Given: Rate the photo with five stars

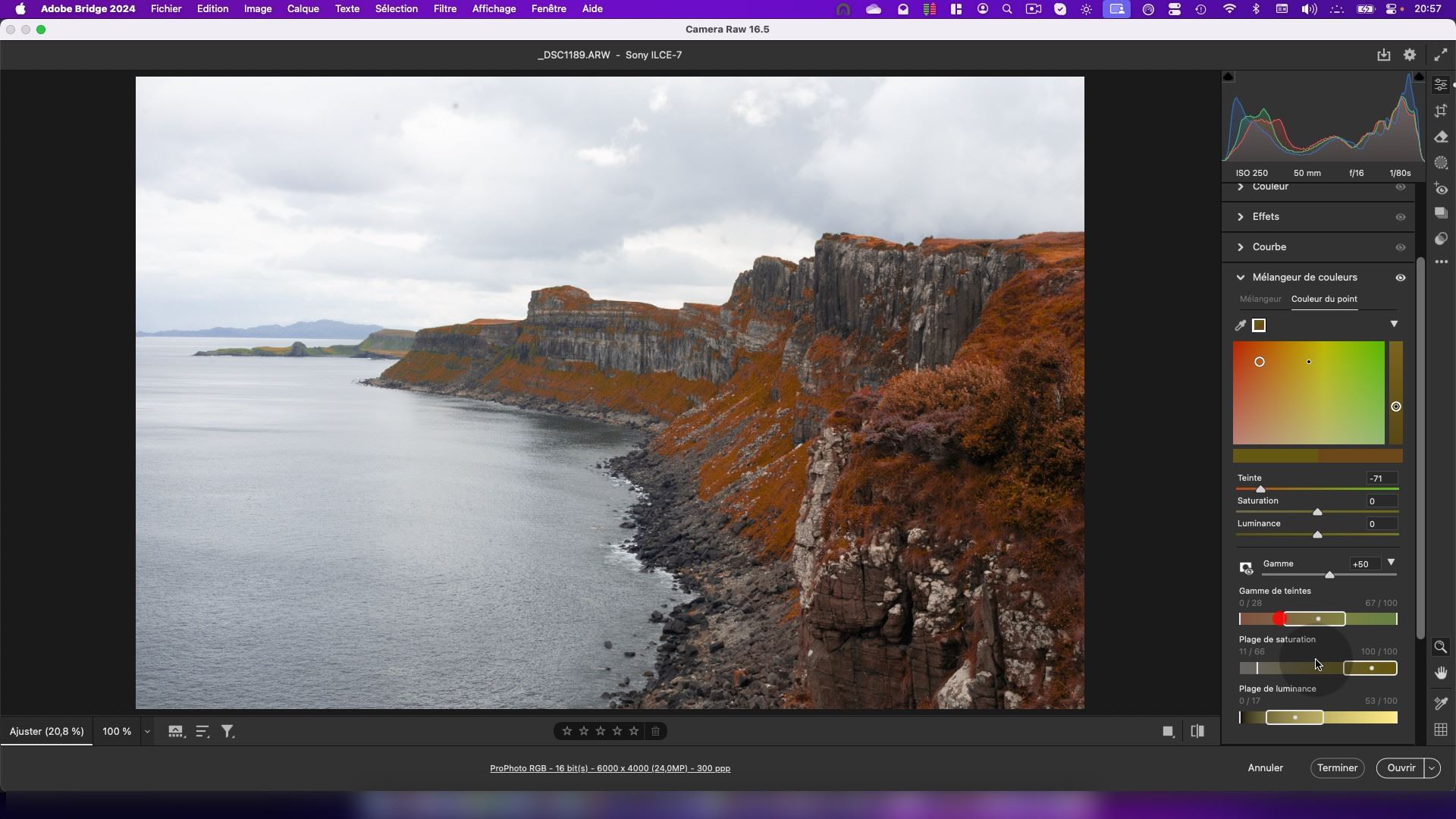Looking at the screenshot, I should click(634, 731).
